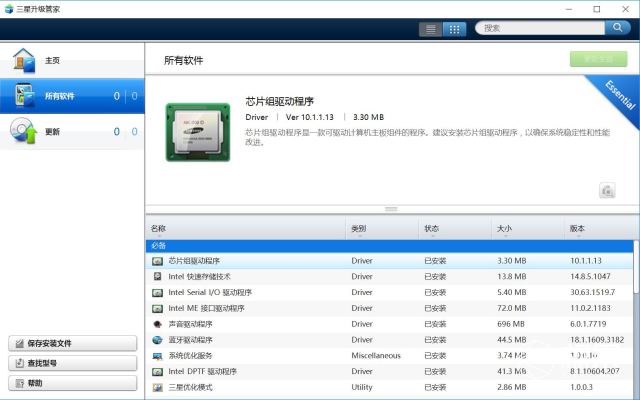Click icon of Intel 快速存储技术 row
The image size is (640, 400).
[x=158, y=276]
